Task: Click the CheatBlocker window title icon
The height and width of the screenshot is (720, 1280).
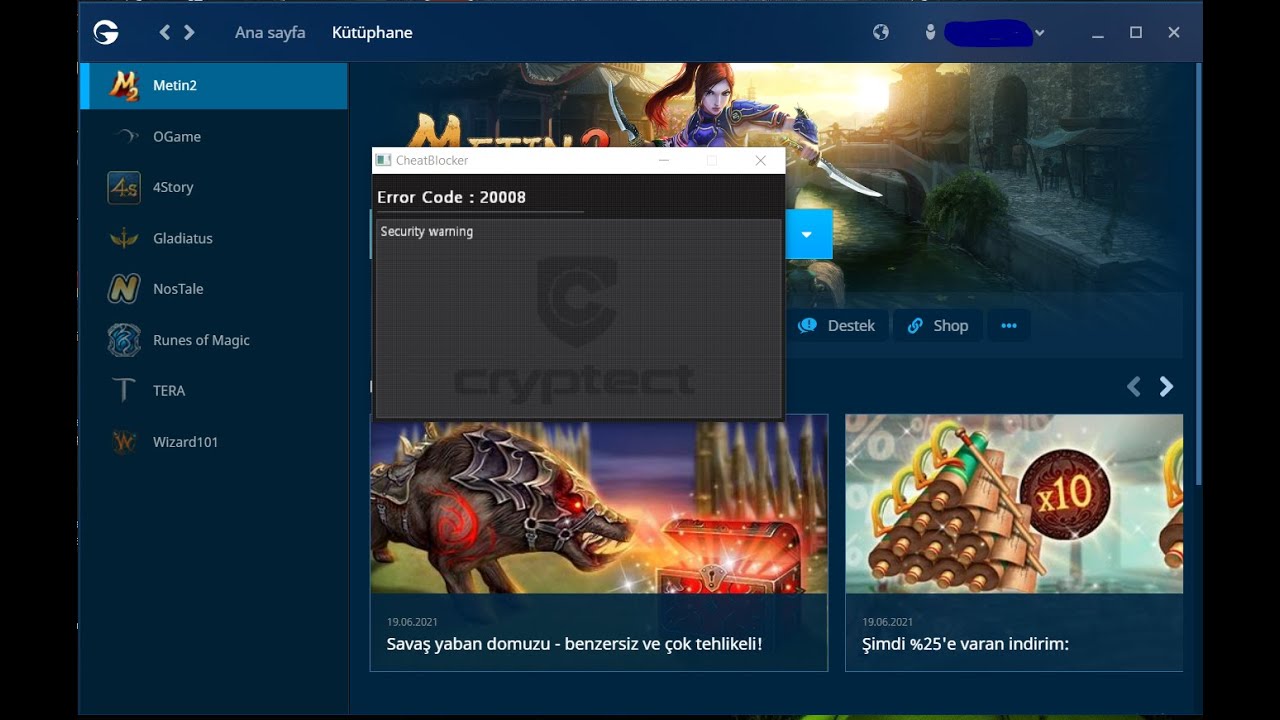Action: [382, 160]
